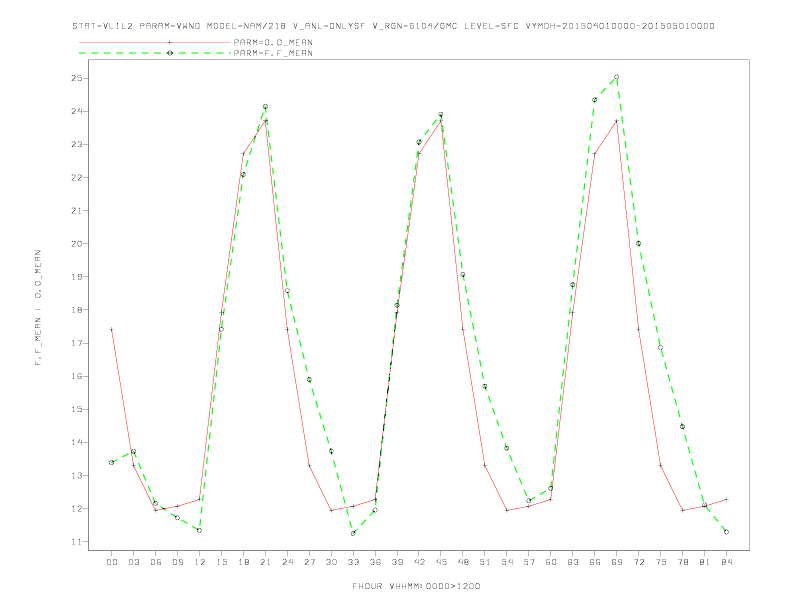The image size is (792, 612).
Task: Click the red plus marker in the legend
Action: point(170,42)
